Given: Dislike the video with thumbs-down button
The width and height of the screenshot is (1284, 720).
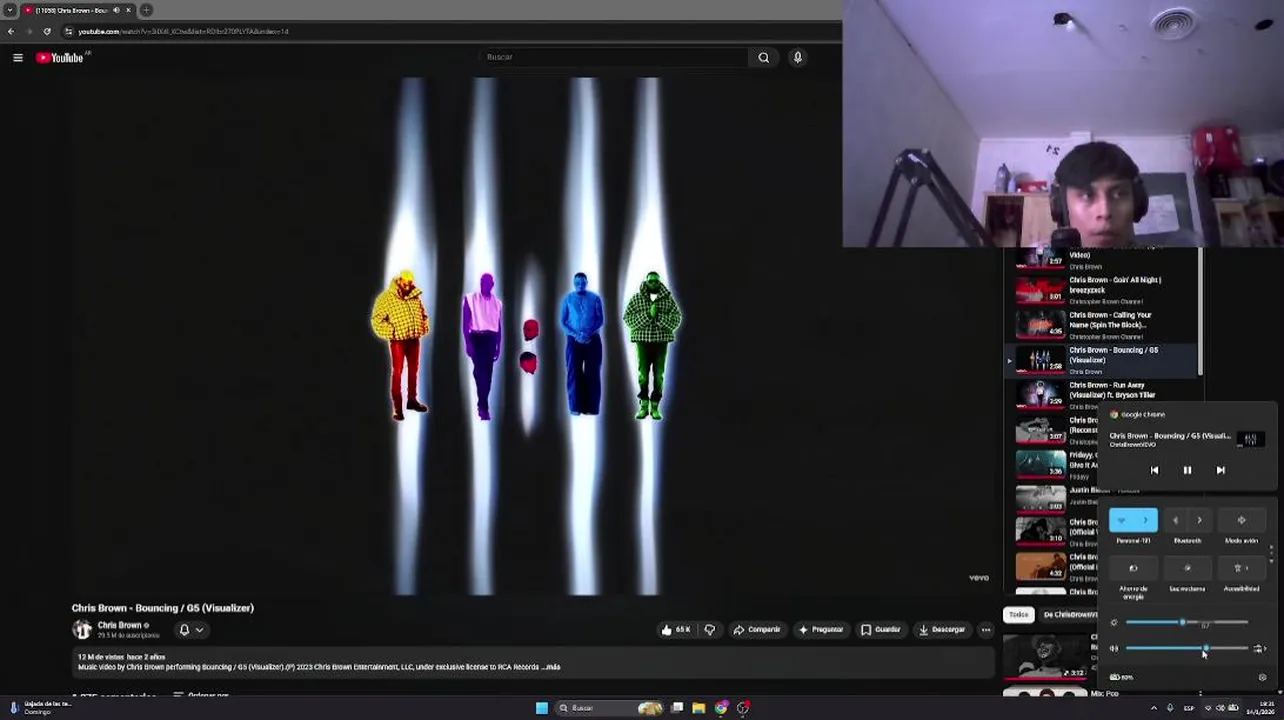Looking at the screenshot, I should 710,630.
